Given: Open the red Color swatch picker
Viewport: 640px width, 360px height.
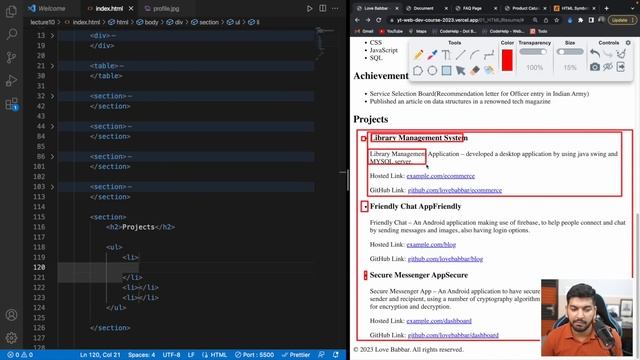Looking at the screenshot, I should (x=507, y=60).
